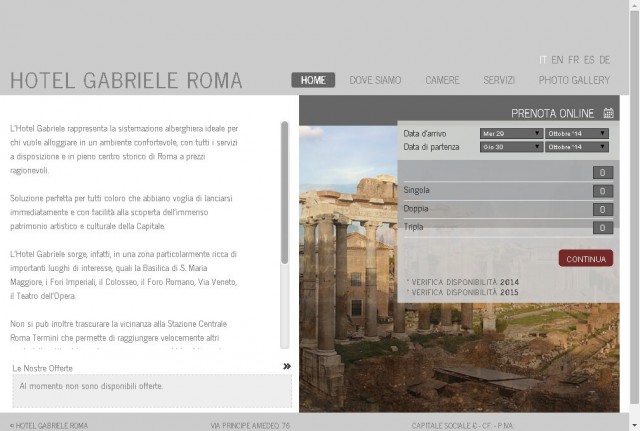Viewport: 640px width, 431px height.
Task: Switch language to EN
Action: coord(557,60)
